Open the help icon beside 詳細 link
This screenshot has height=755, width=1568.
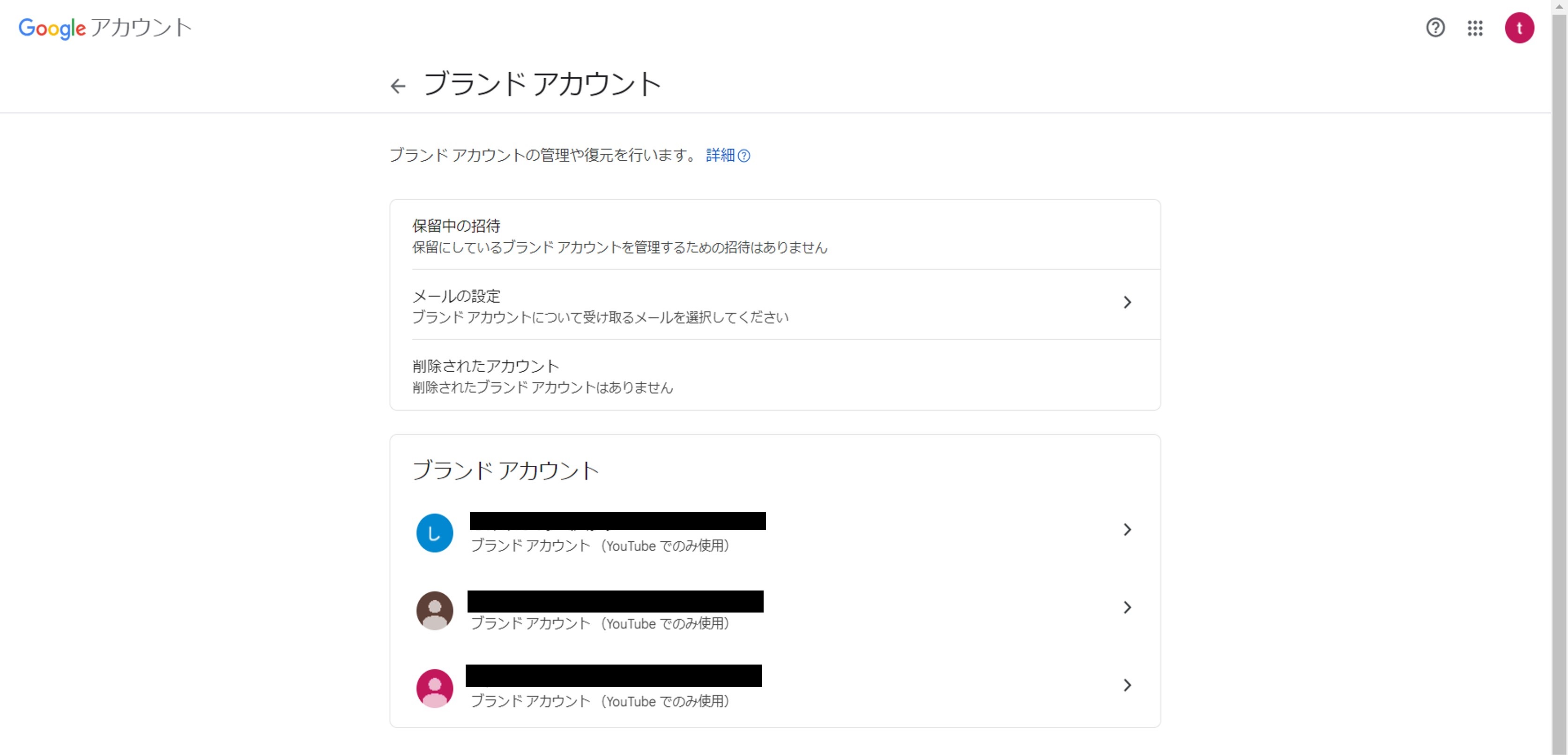click(x=744, y=157)
